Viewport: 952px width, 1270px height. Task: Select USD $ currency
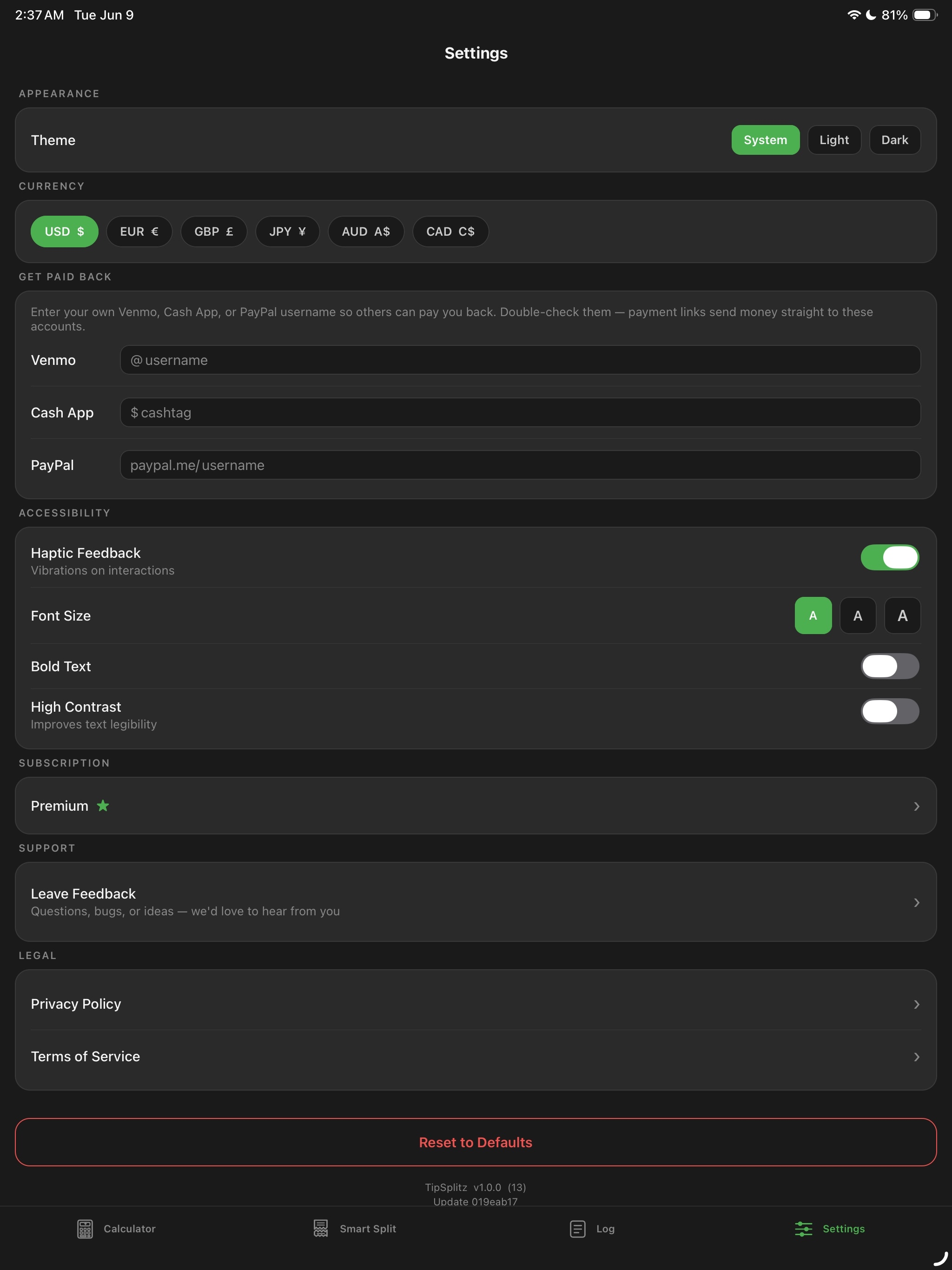[x=64, y=232]
